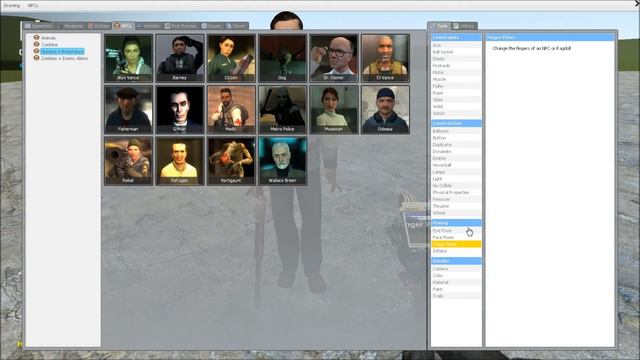Image resolution: width=640 pixels, height=360 pixels.
Task: Spawn the Vortigaunt NPC
Action: pyautogui.click(x=231, y=161)
